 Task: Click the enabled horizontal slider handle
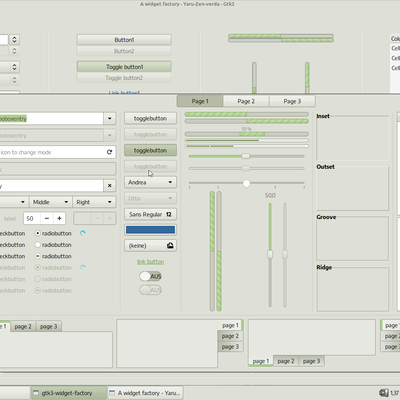[246, 156]
